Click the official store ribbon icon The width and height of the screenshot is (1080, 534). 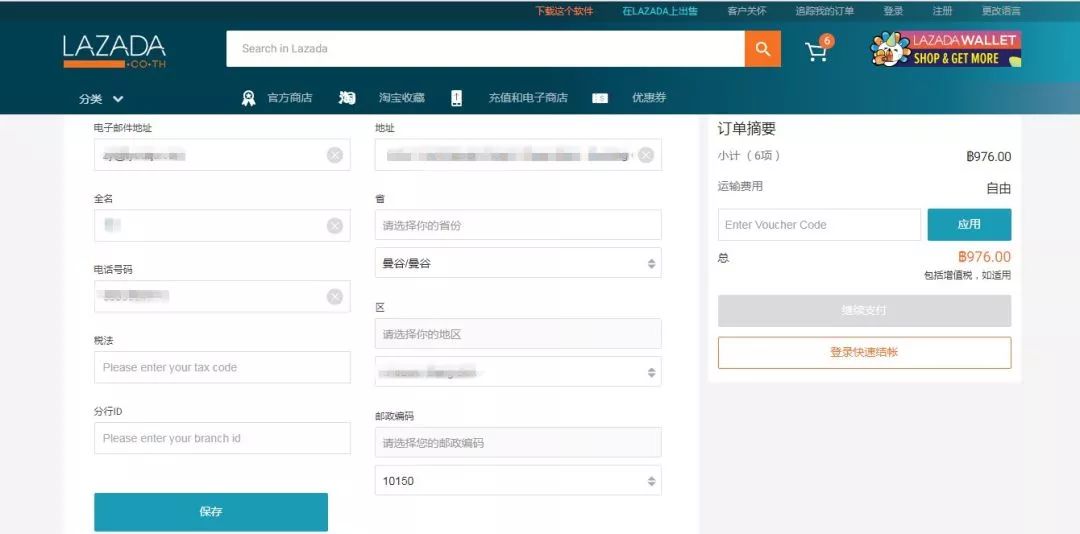tap(249, 98)
